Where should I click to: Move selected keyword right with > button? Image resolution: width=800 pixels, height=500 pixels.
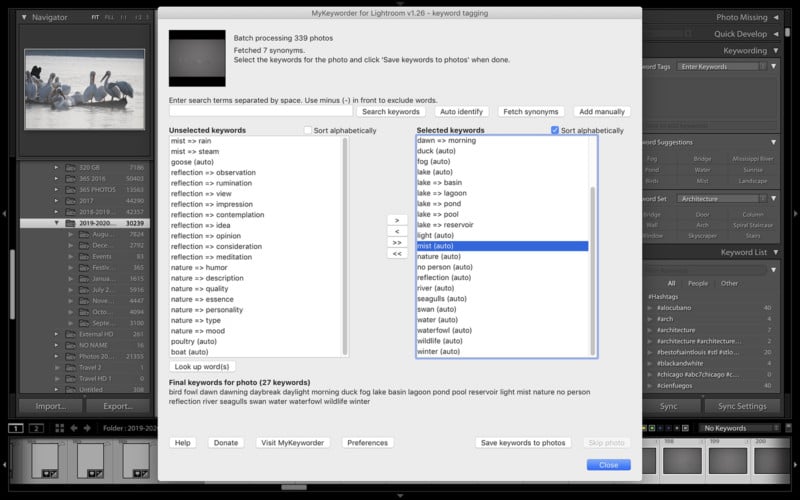[397, 220]
